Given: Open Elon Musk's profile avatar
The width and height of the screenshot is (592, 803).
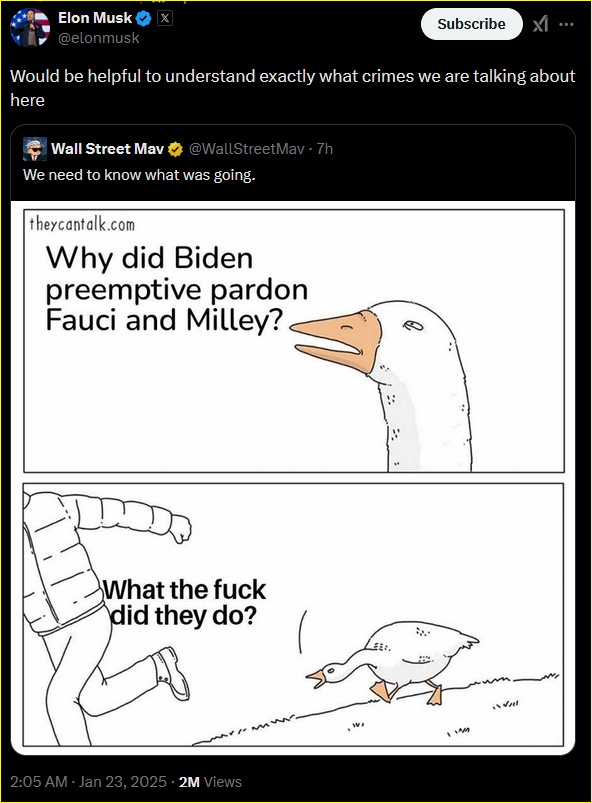Looking at the screenshot, I should tap(30, 28).
